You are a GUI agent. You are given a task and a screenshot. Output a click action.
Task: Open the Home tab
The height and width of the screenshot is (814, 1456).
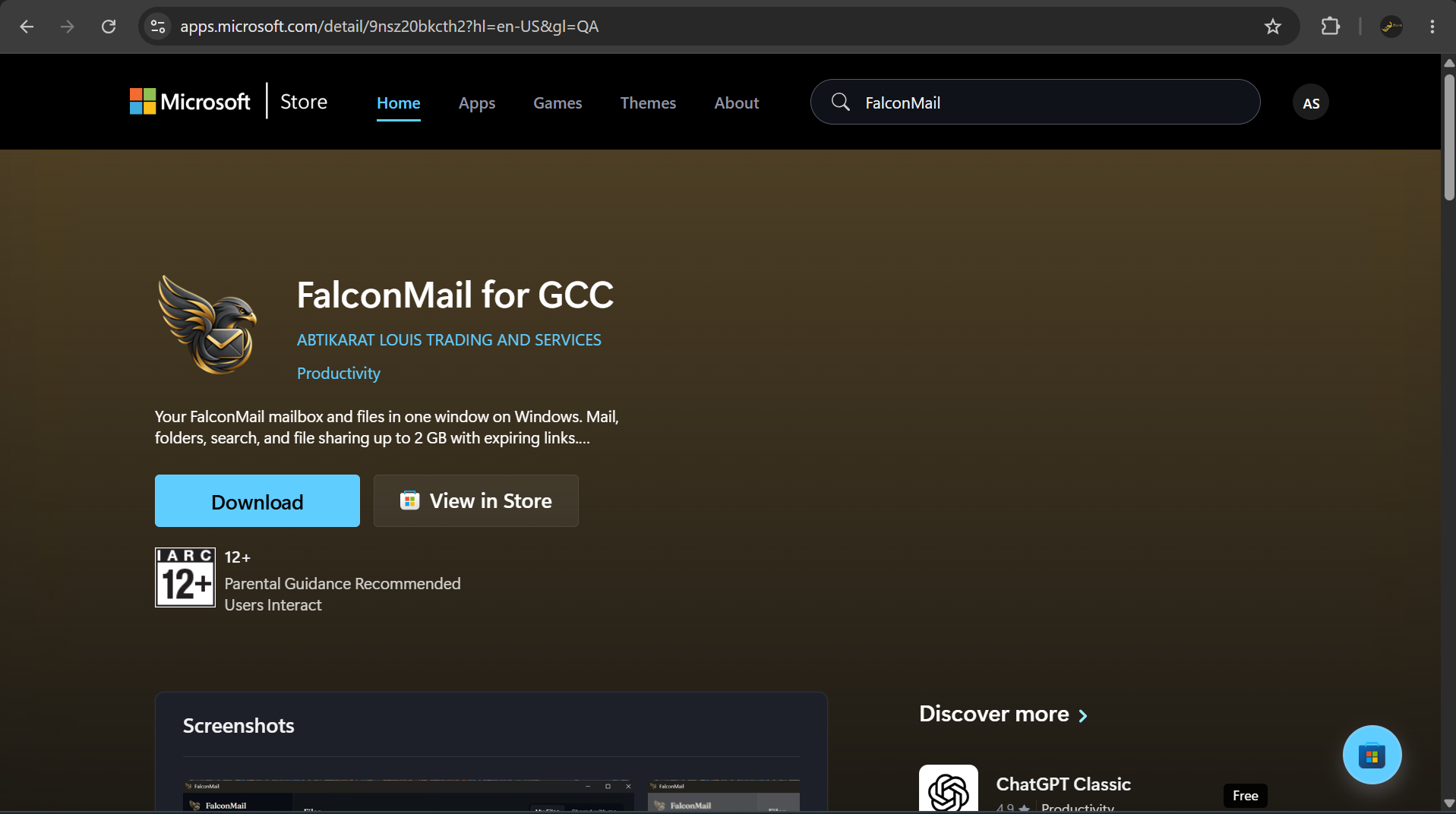399,103
